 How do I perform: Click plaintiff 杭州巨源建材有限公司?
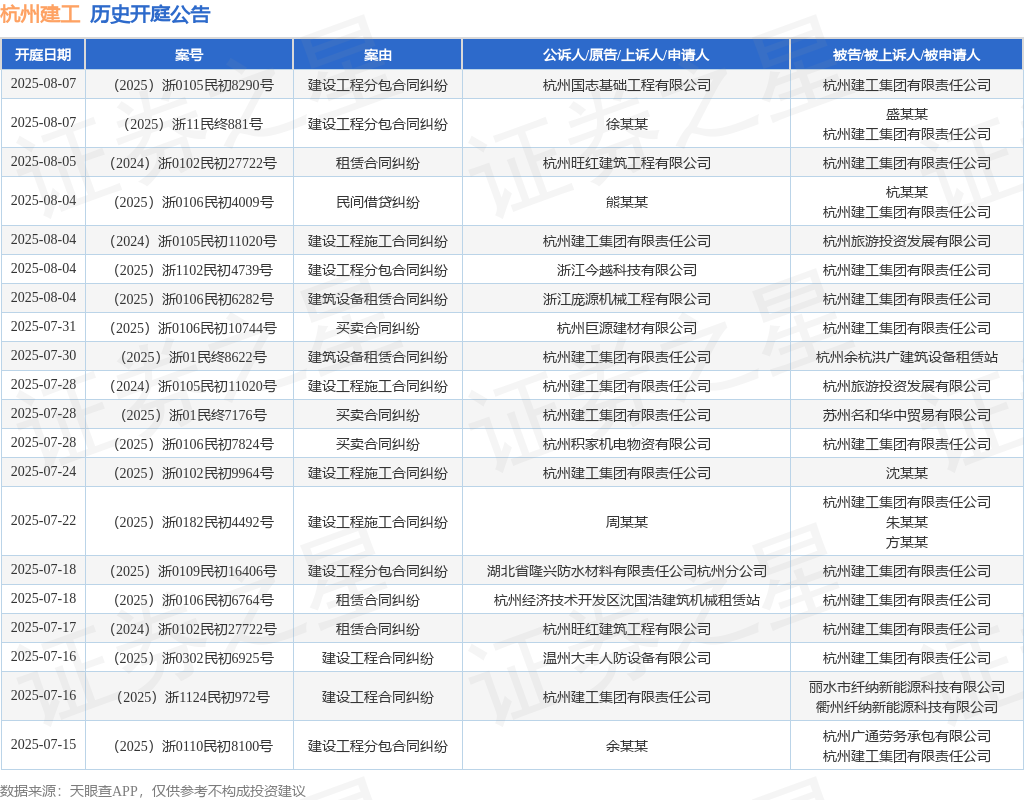click(x=626, y=328)
